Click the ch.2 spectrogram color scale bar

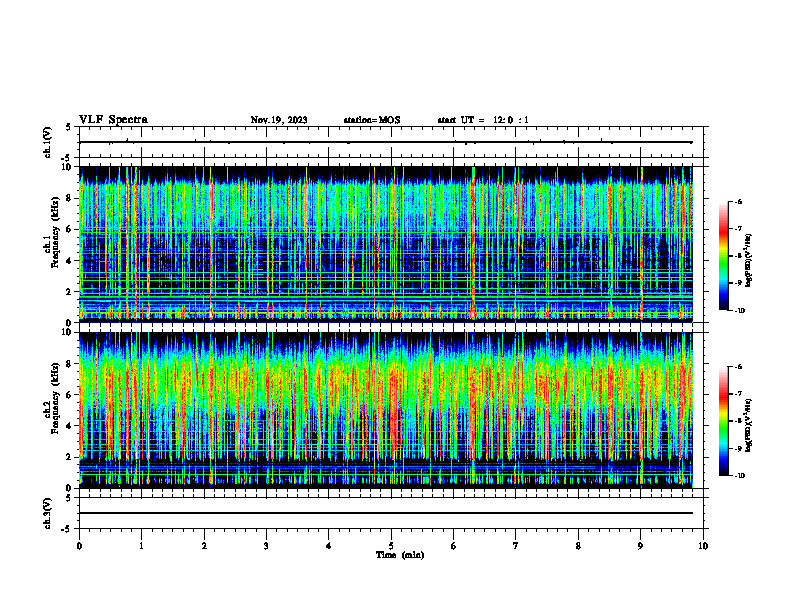(723, 421)
